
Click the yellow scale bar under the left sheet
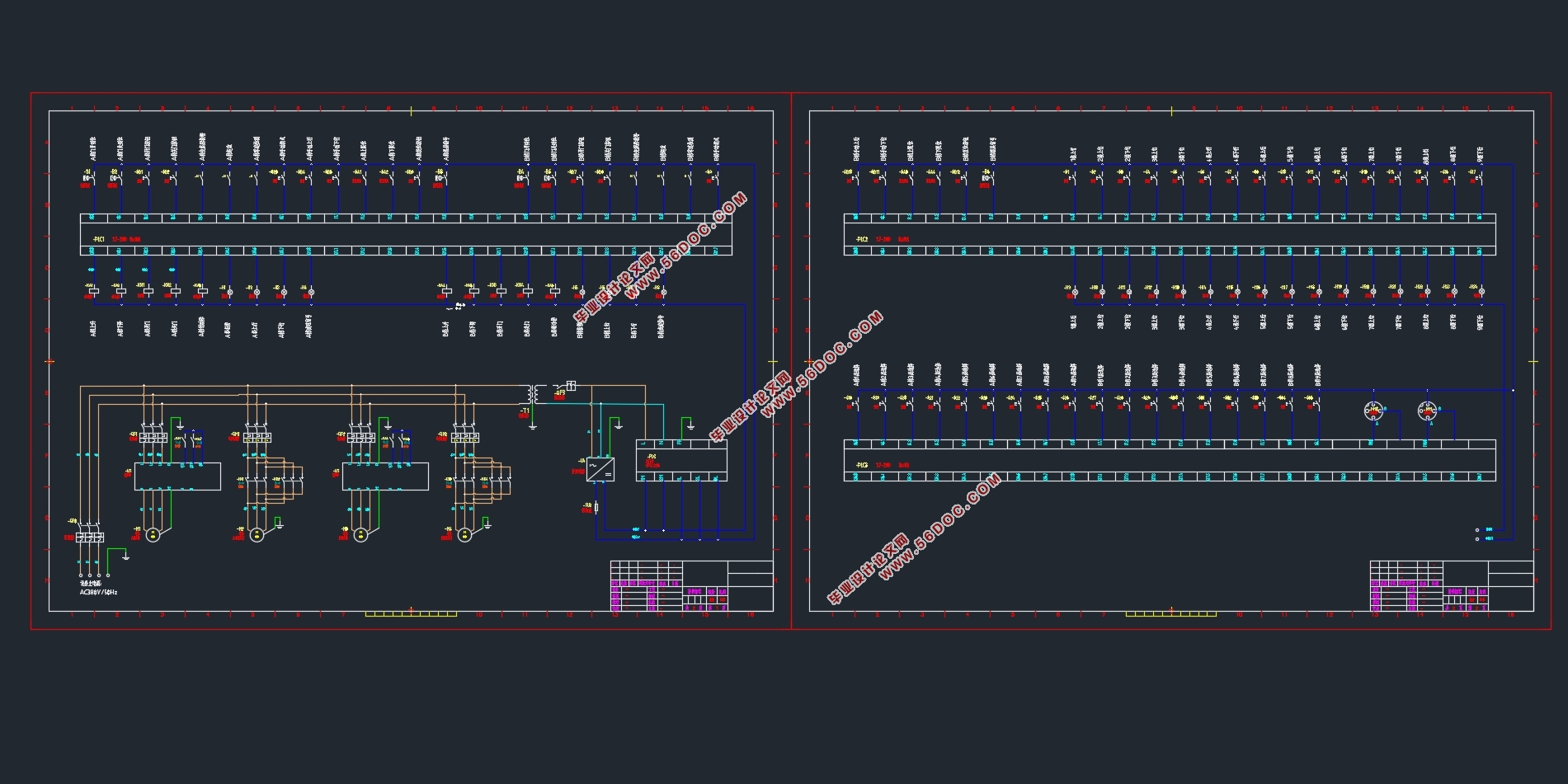click(x=411, y=614)
